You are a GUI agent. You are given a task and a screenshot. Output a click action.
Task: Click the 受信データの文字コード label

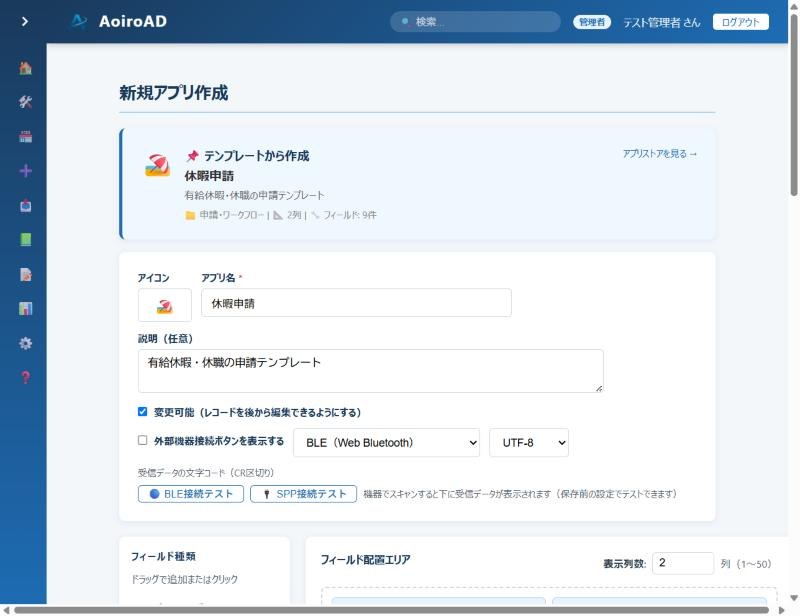[206, 473]
